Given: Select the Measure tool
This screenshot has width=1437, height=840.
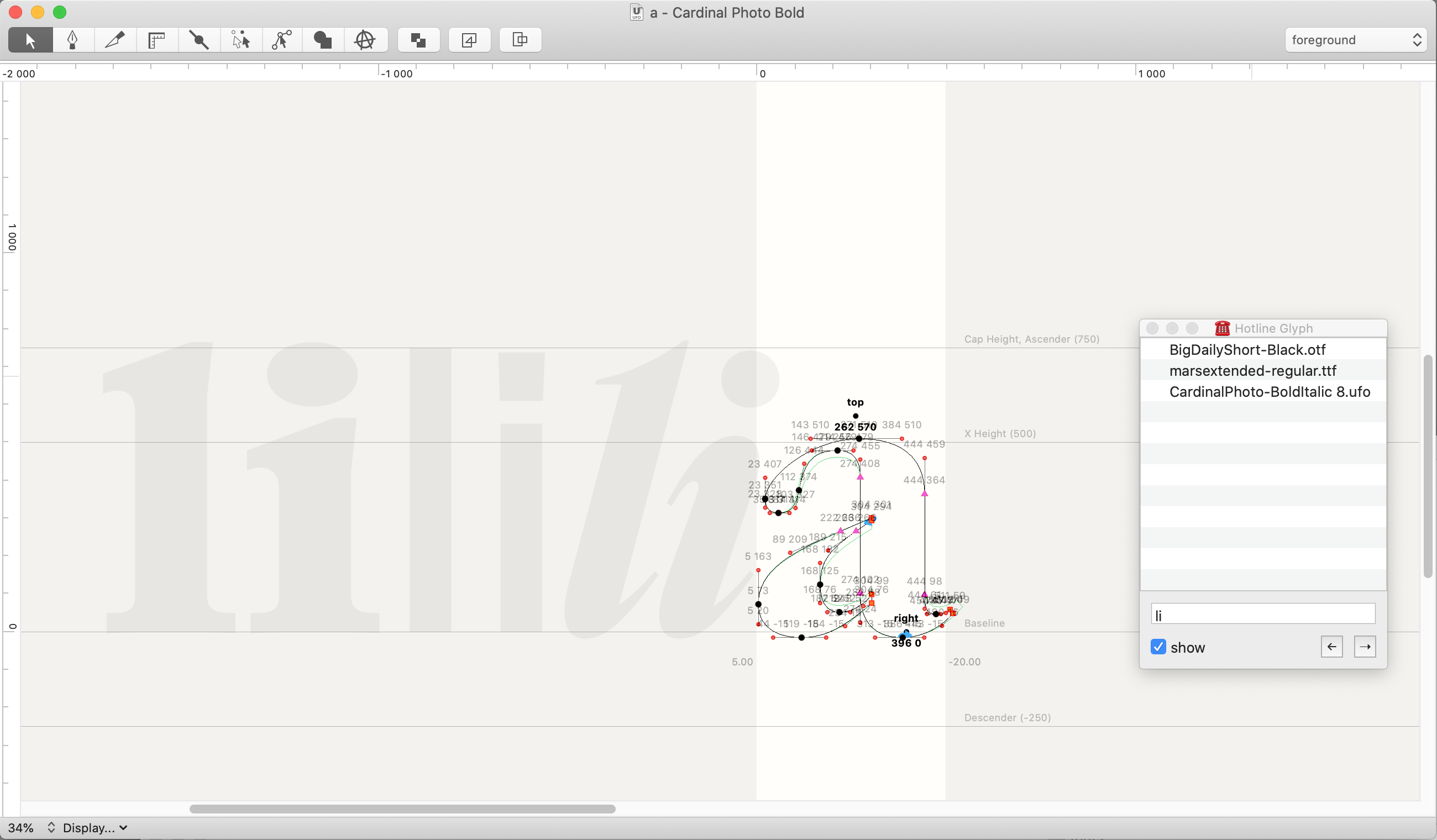Looking at the screenshot, I should tap(156, 40).
